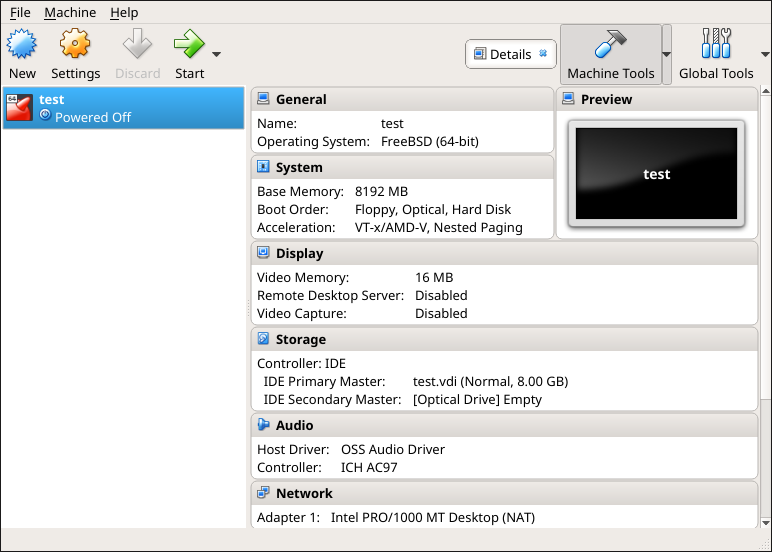Click the Storage section header icon
Image resolution: width=772 pixels, height=552 pixels.
click(263, 339)
